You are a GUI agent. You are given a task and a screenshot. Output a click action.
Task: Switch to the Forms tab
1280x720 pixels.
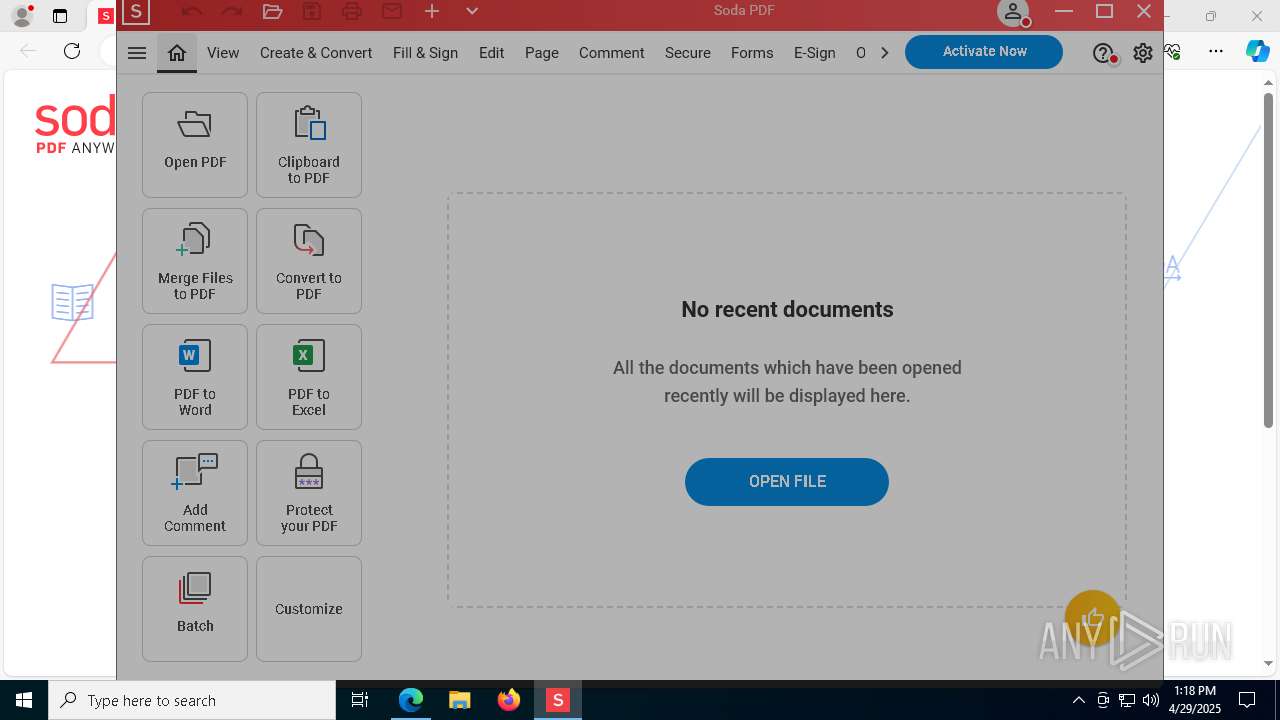click(x=752, y=53)
